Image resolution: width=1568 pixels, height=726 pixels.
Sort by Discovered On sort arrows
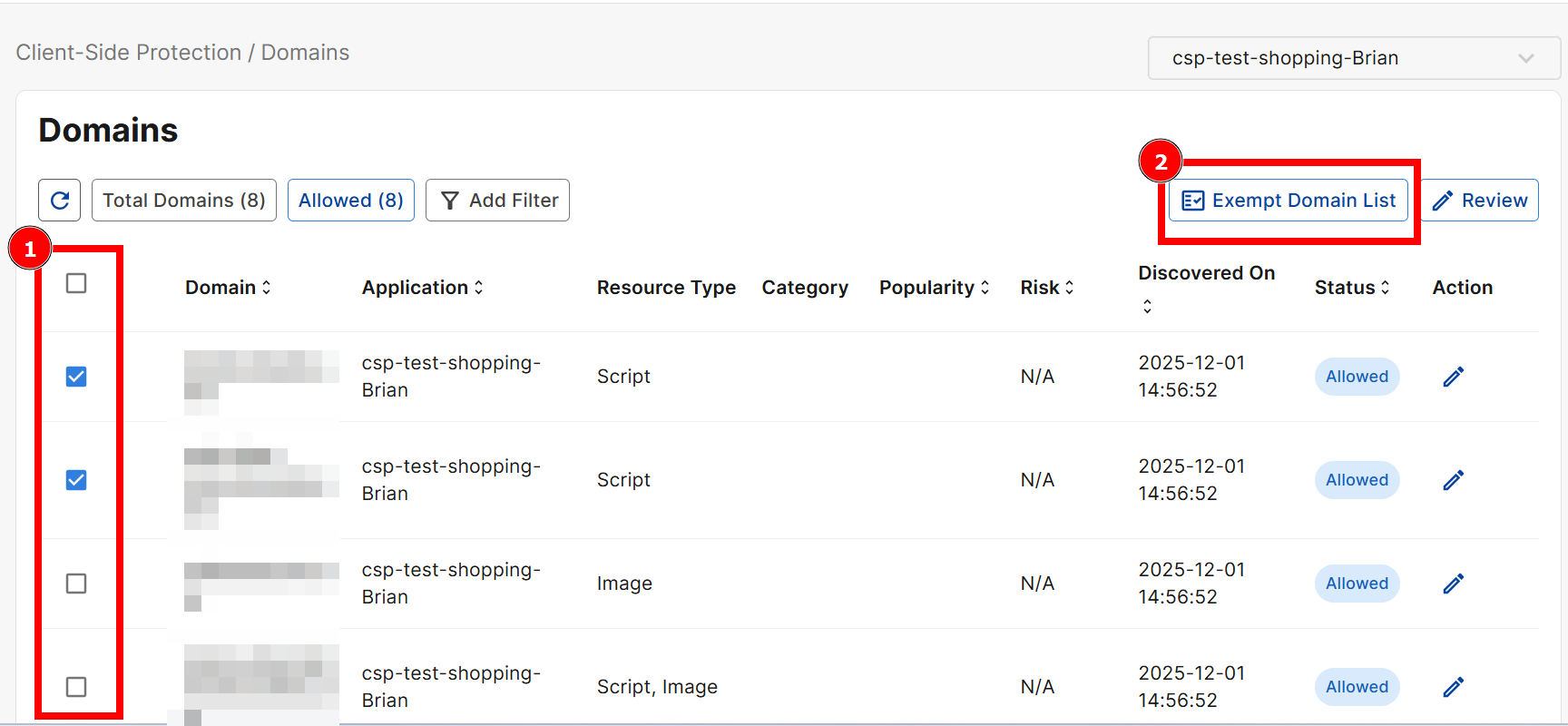(x=1147, y=307)
